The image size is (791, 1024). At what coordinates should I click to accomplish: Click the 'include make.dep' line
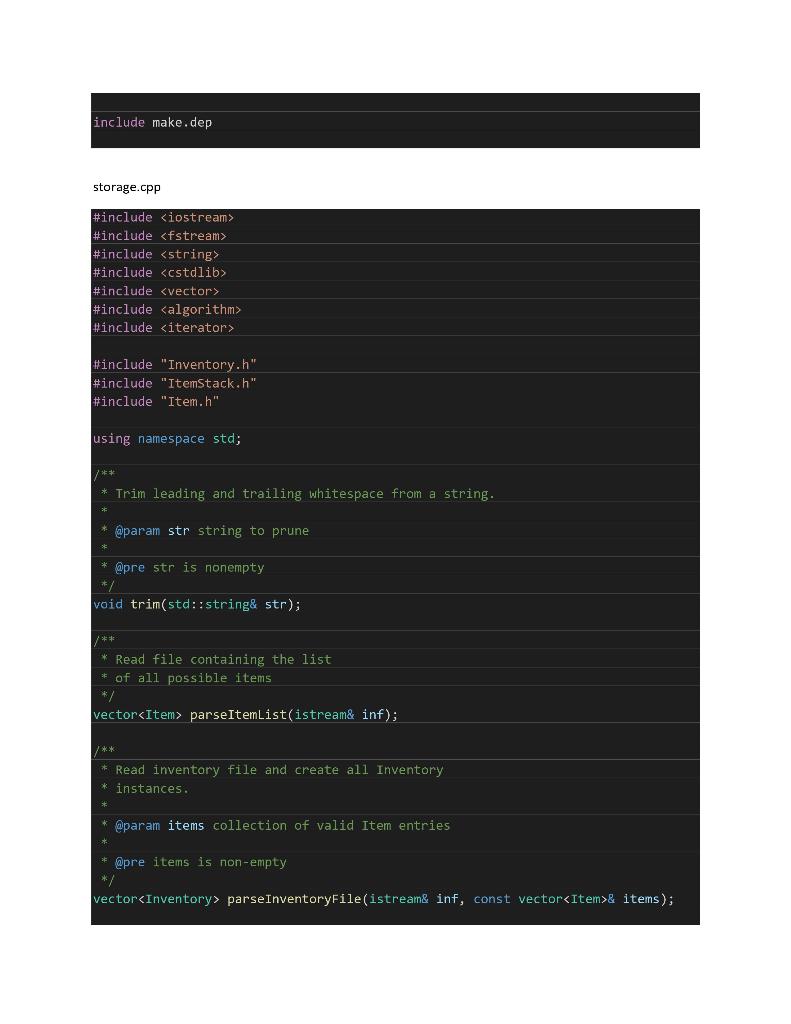point(152,122)
